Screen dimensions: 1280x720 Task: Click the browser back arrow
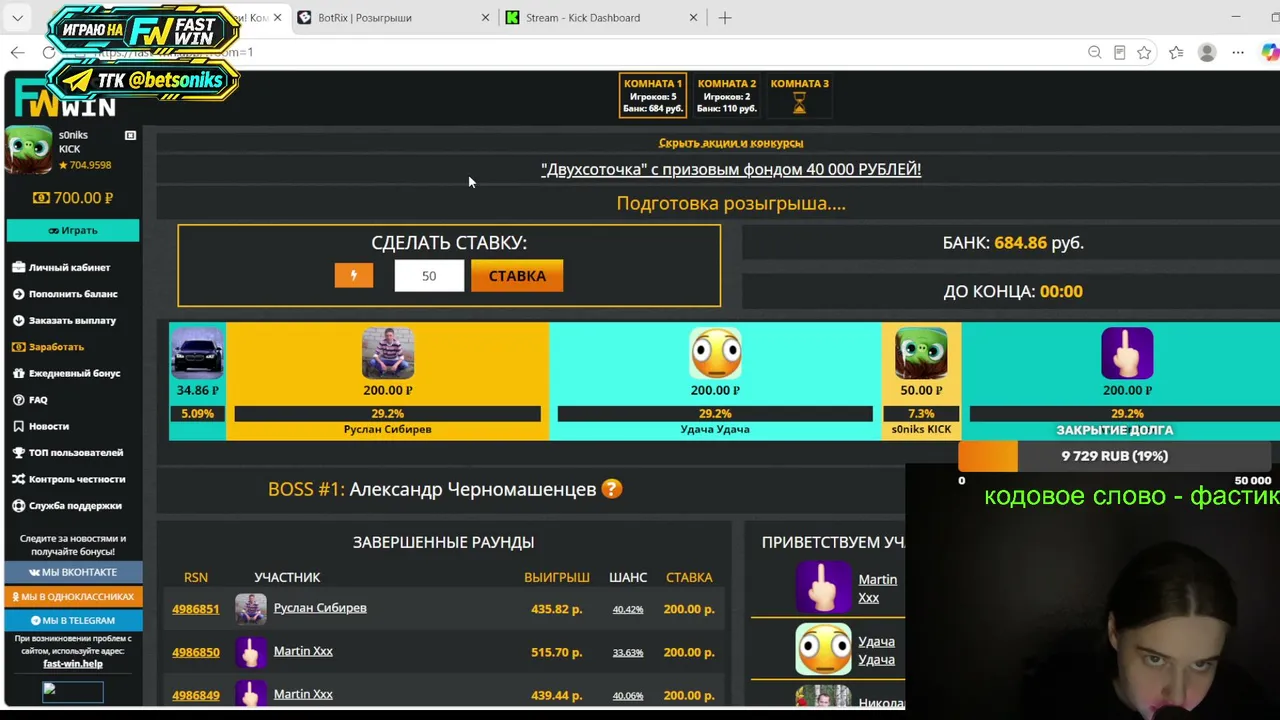click(x=18, y=52)
